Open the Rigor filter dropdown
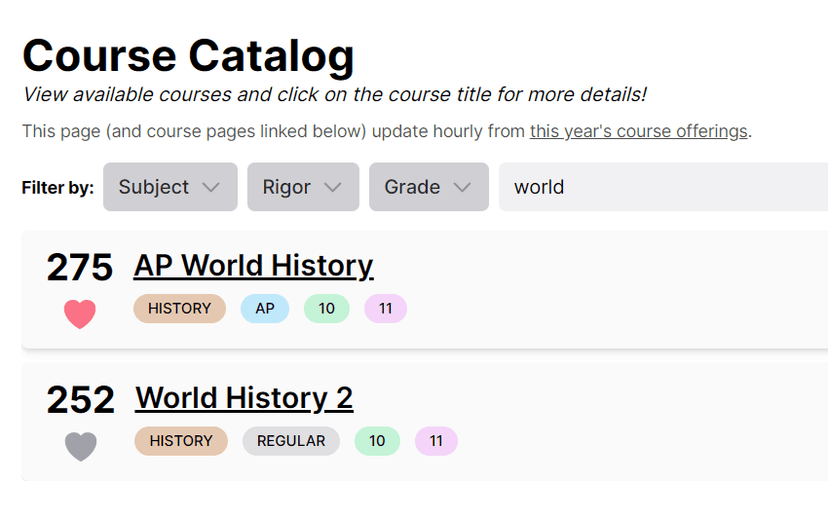This screenshot has height=512, width=828. coord(302,187)
